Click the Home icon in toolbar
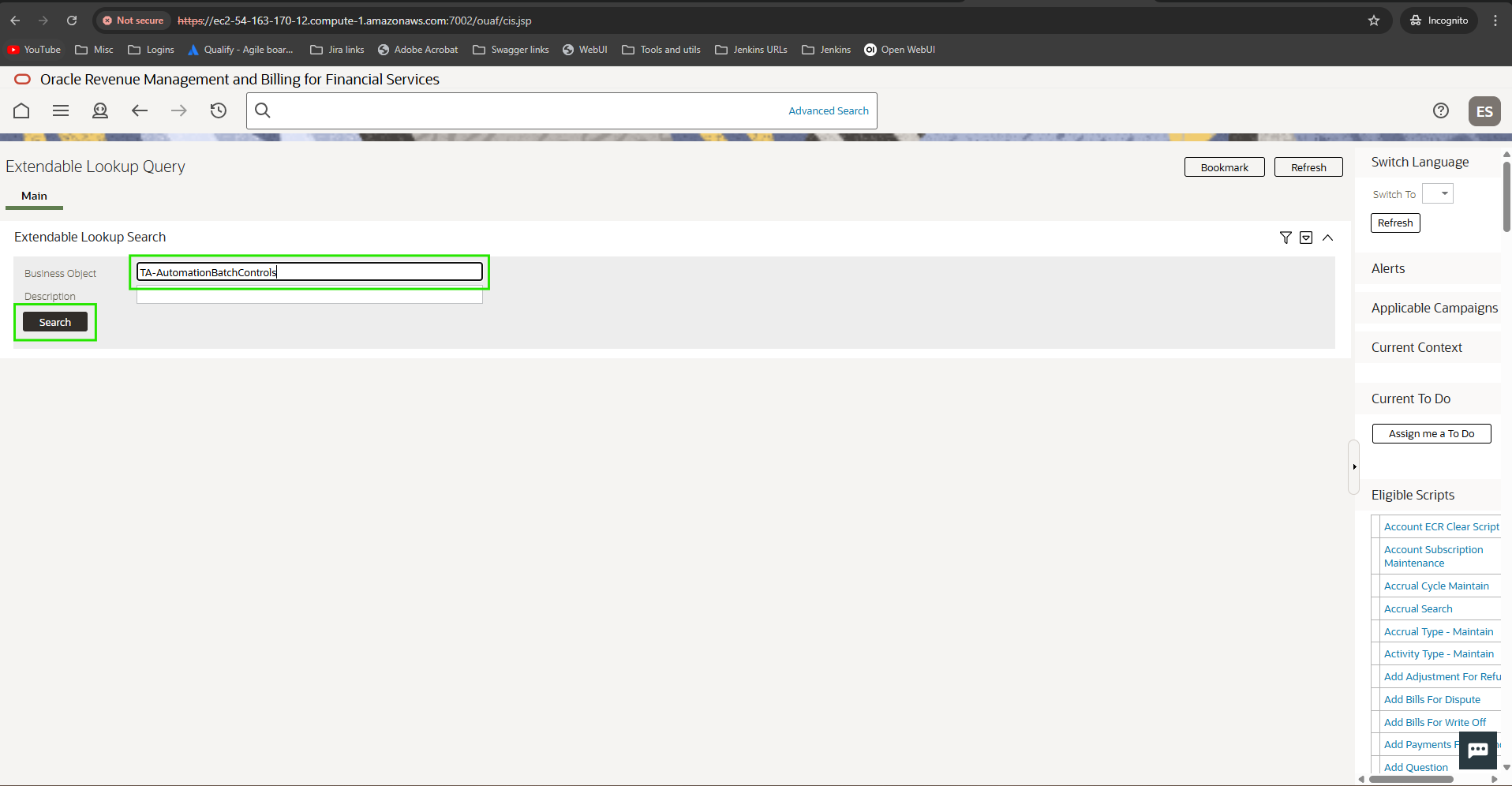The image size is (1512, 786). (x=21, y=110)
